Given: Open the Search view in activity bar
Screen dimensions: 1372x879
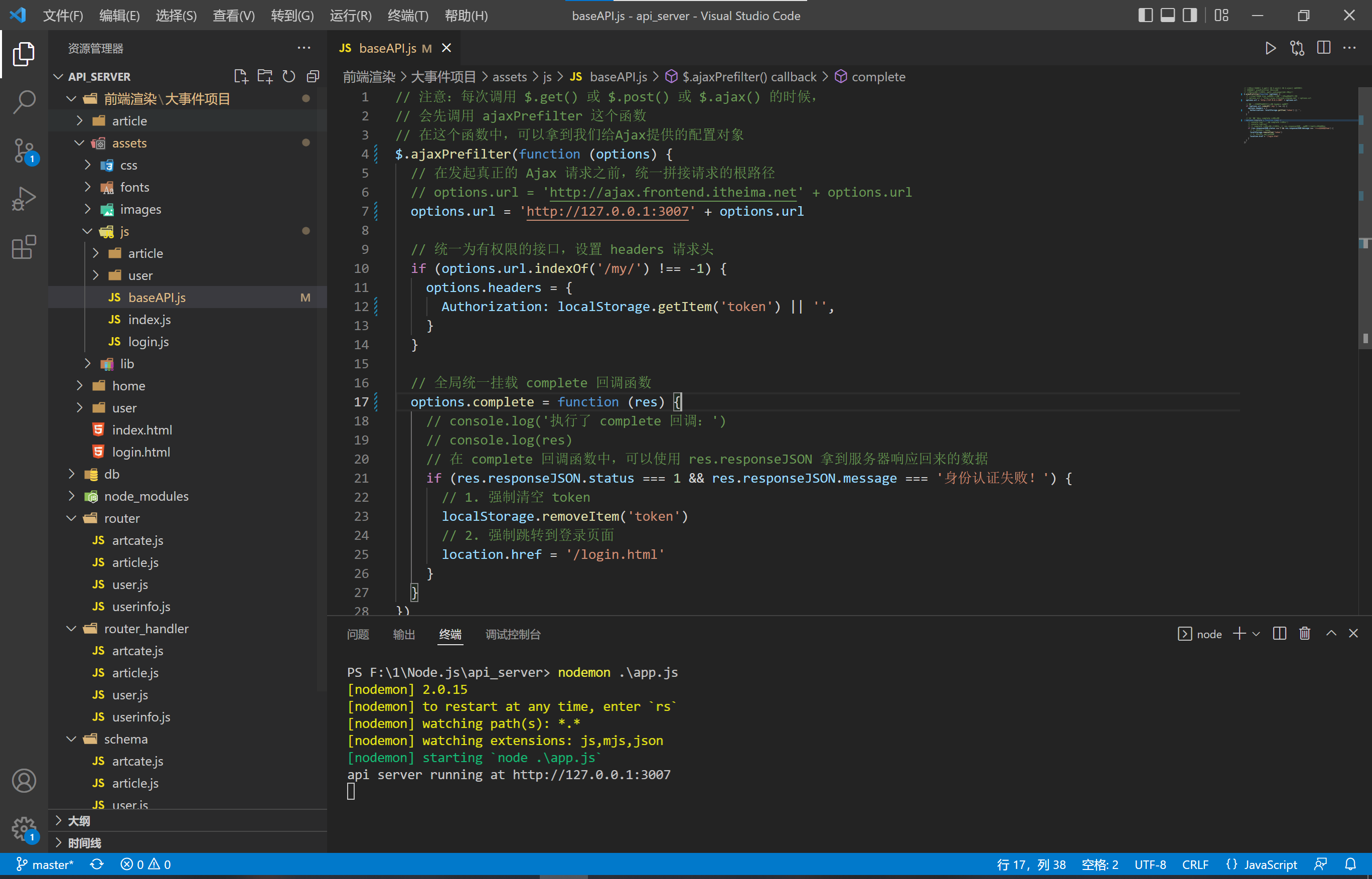Looking at the screenshot, I should (x=24, y=102).
